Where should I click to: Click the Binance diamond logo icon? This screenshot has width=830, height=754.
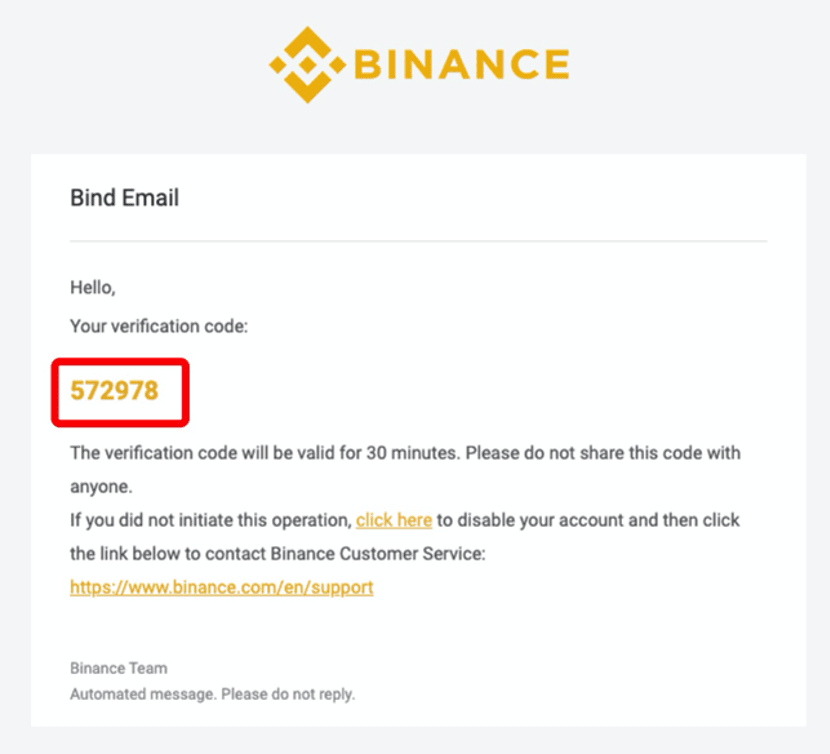click(x=308, y=65)
